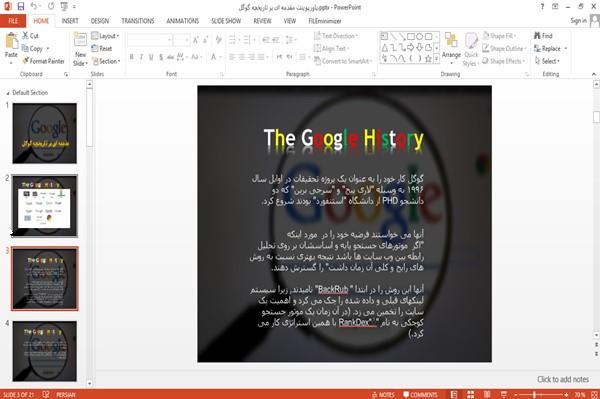Click the zoom slider in status bar
The width and height of the screenshot is (600, 399).
(541, 395)
